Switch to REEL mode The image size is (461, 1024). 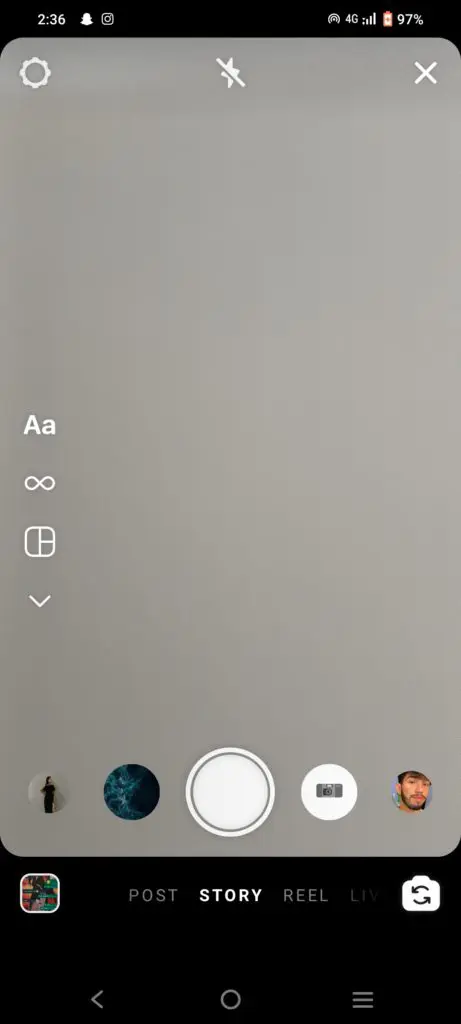[306, 895]
